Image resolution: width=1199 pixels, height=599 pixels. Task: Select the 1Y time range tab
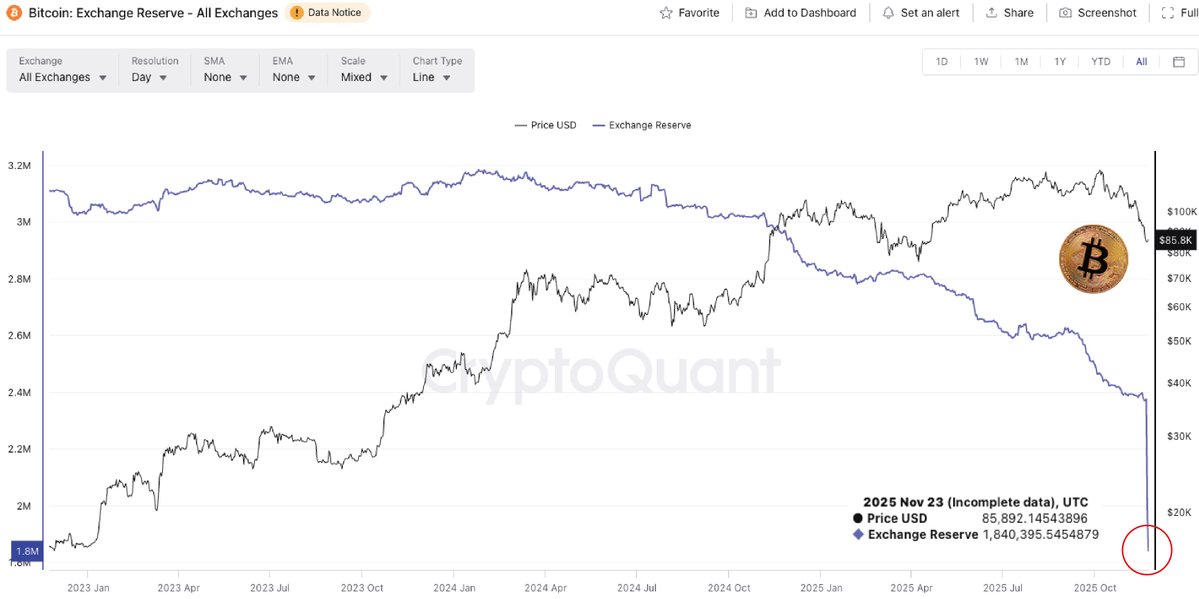[x=1060, y=62]
